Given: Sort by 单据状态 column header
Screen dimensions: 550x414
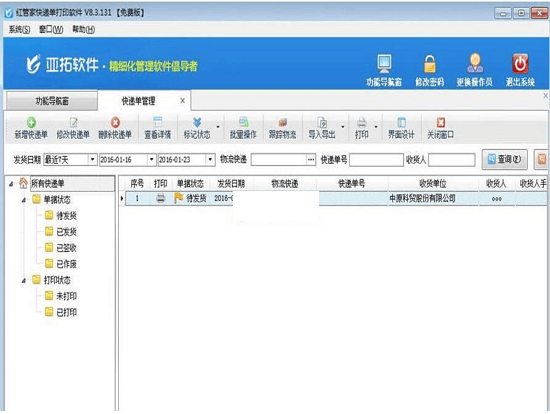Looking at the screenshot, I should tap(190, 183).
